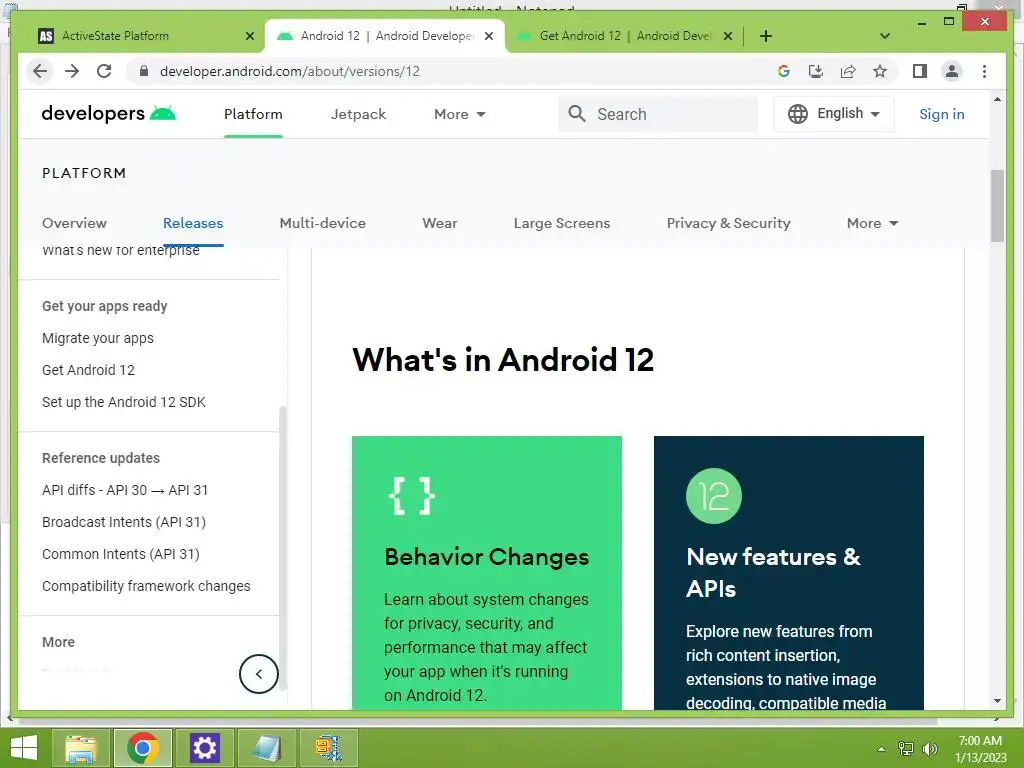
Task: Open Get Android 12 sidebar link
Action: pyautogui.click(x=88, y=370)
